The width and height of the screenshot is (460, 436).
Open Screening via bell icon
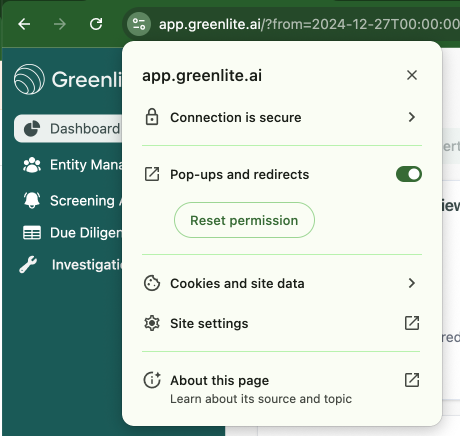(32, 200)
